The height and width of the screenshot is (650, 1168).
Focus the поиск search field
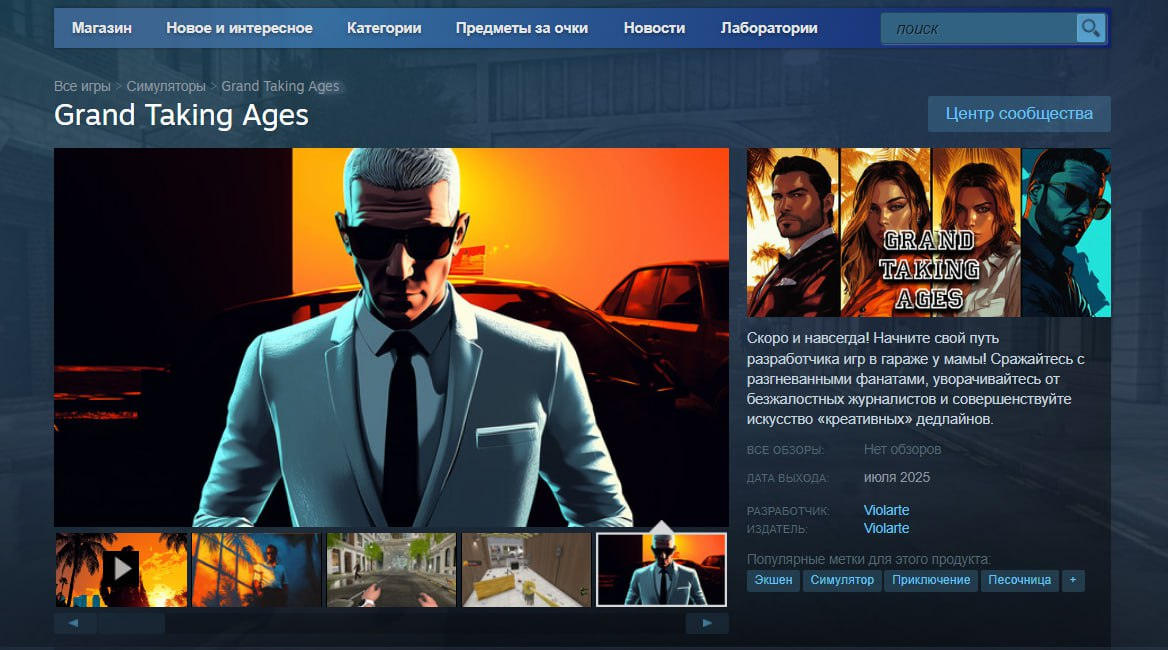(x=979, y=29)
